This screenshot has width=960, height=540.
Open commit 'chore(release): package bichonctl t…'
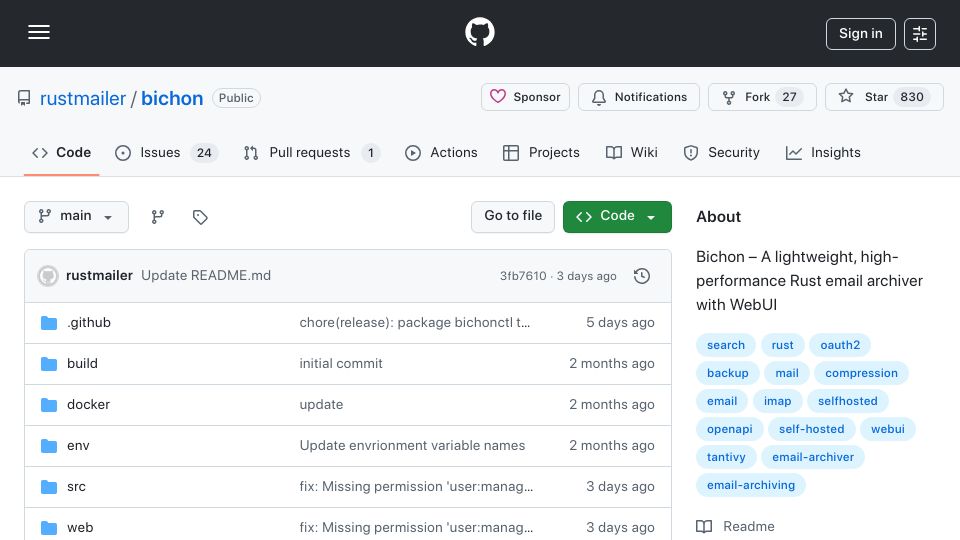coord(414,323)
